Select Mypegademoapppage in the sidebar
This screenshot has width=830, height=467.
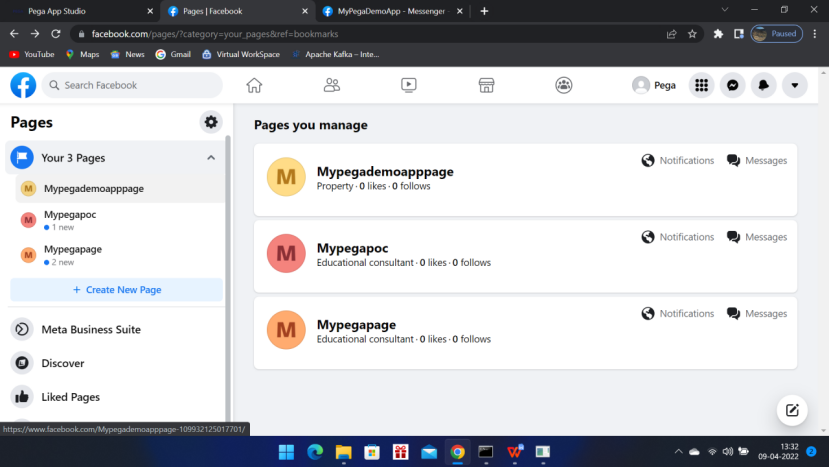(x=120, y=188)
